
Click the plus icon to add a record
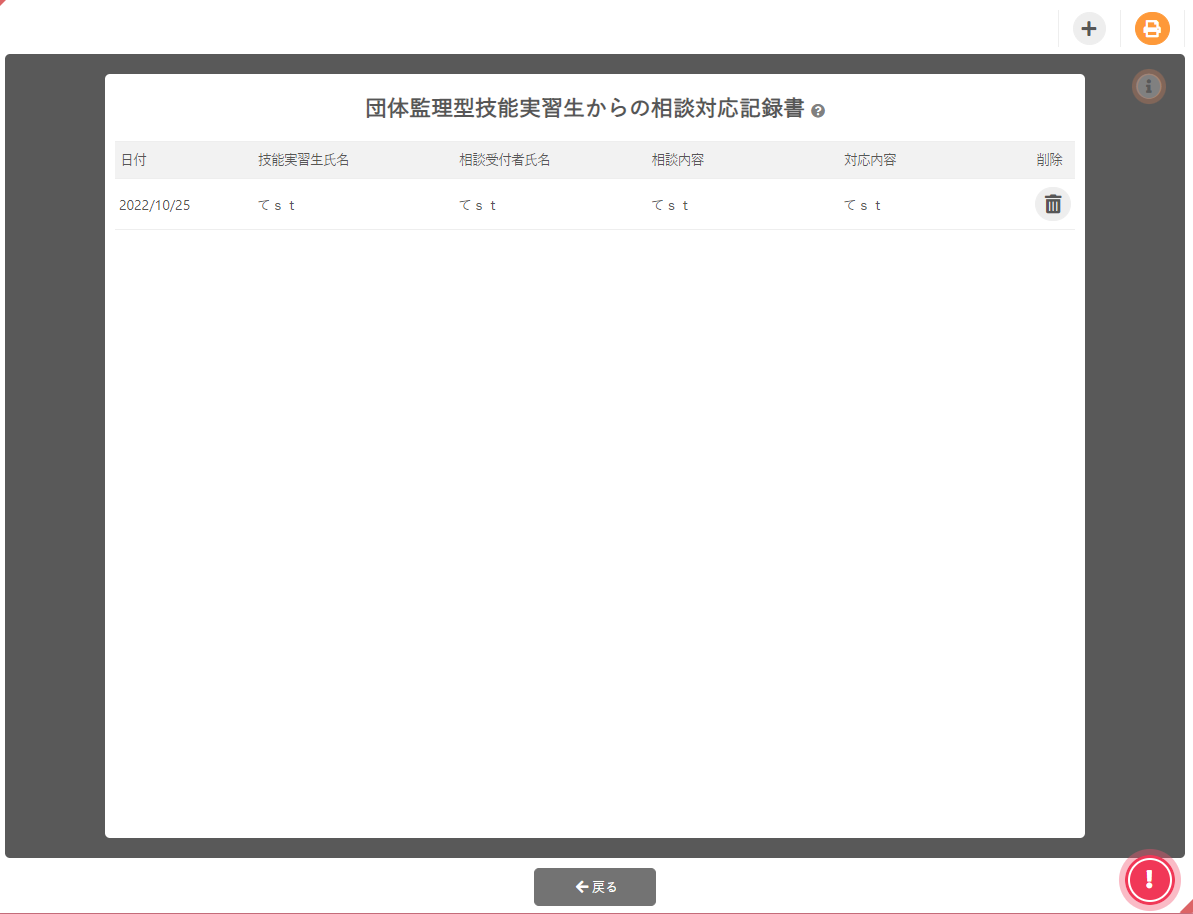coord(1089,29)
